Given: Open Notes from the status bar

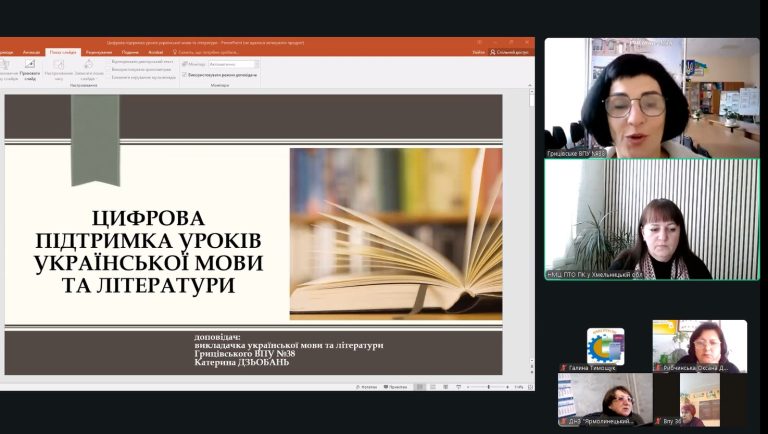Looking at the screenshot, I should pos(366,387).
